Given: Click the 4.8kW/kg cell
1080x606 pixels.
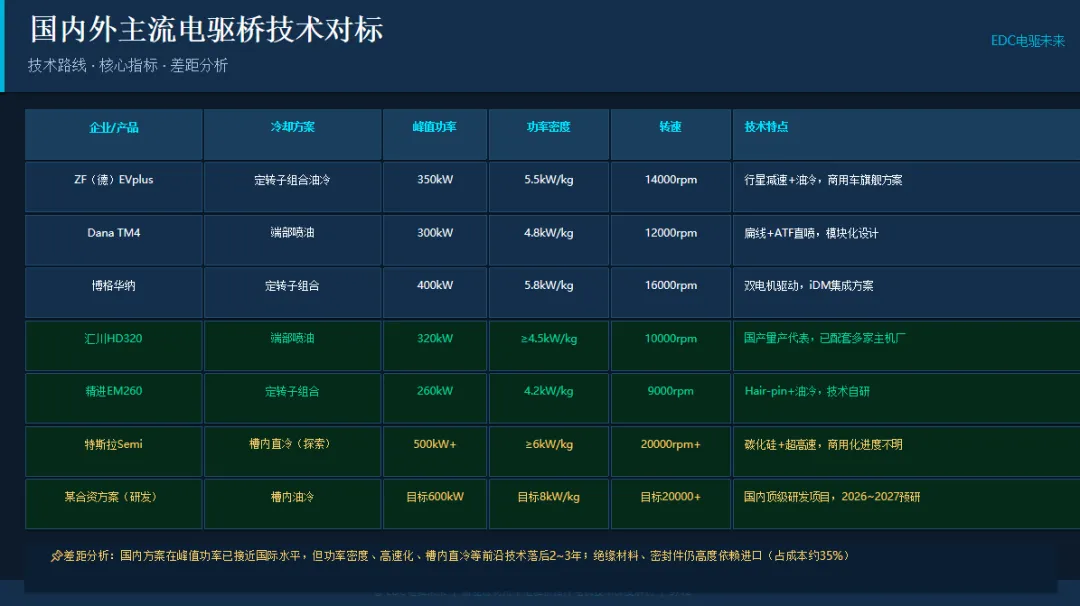Looking at the screenshot, I should [x=549, y=240].
